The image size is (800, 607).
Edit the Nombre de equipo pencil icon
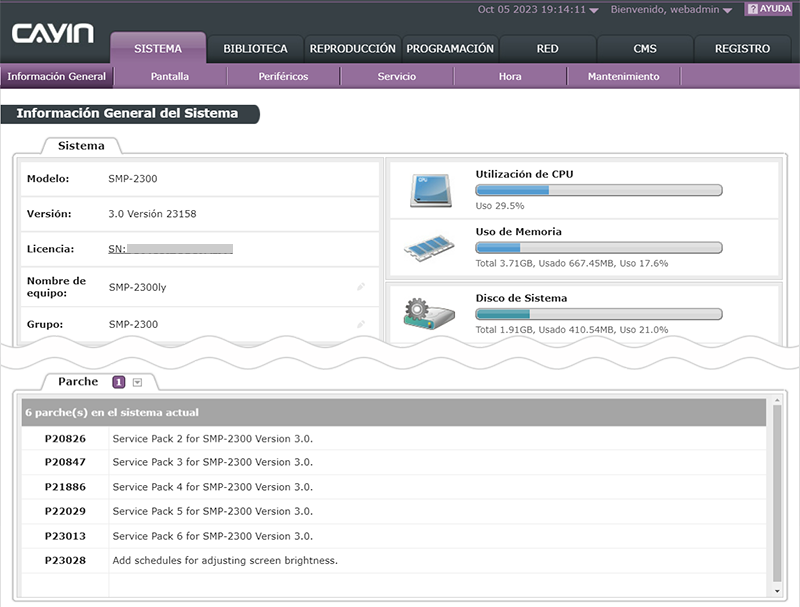click(x=361, y=287)
